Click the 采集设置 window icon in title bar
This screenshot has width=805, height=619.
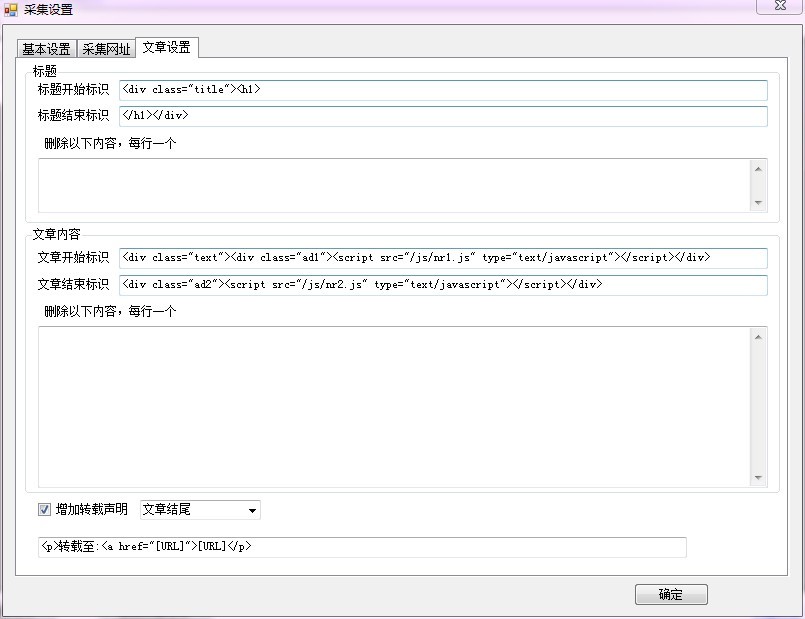coord(11,9)
